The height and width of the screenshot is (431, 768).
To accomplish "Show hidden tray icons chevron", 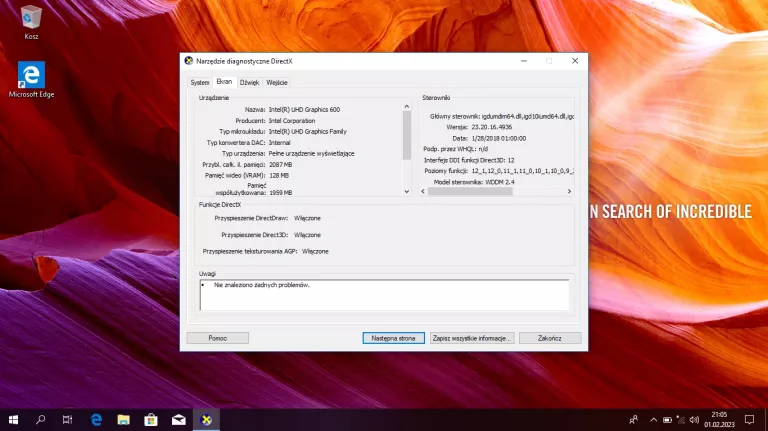I will pos(653,420).
